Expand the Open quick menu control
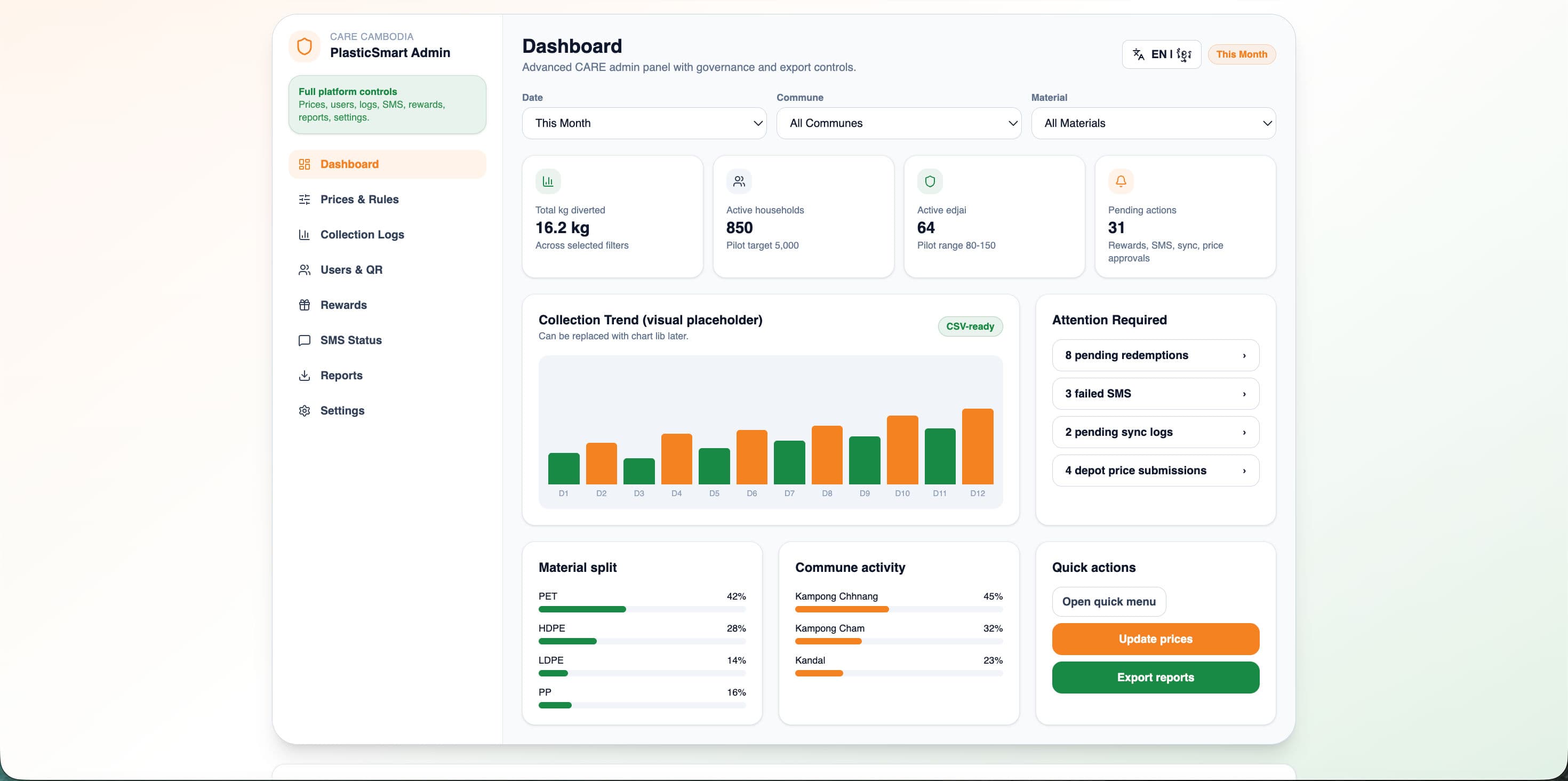The width and height of the screenshot is (1568, 781). click(1109, 601)
